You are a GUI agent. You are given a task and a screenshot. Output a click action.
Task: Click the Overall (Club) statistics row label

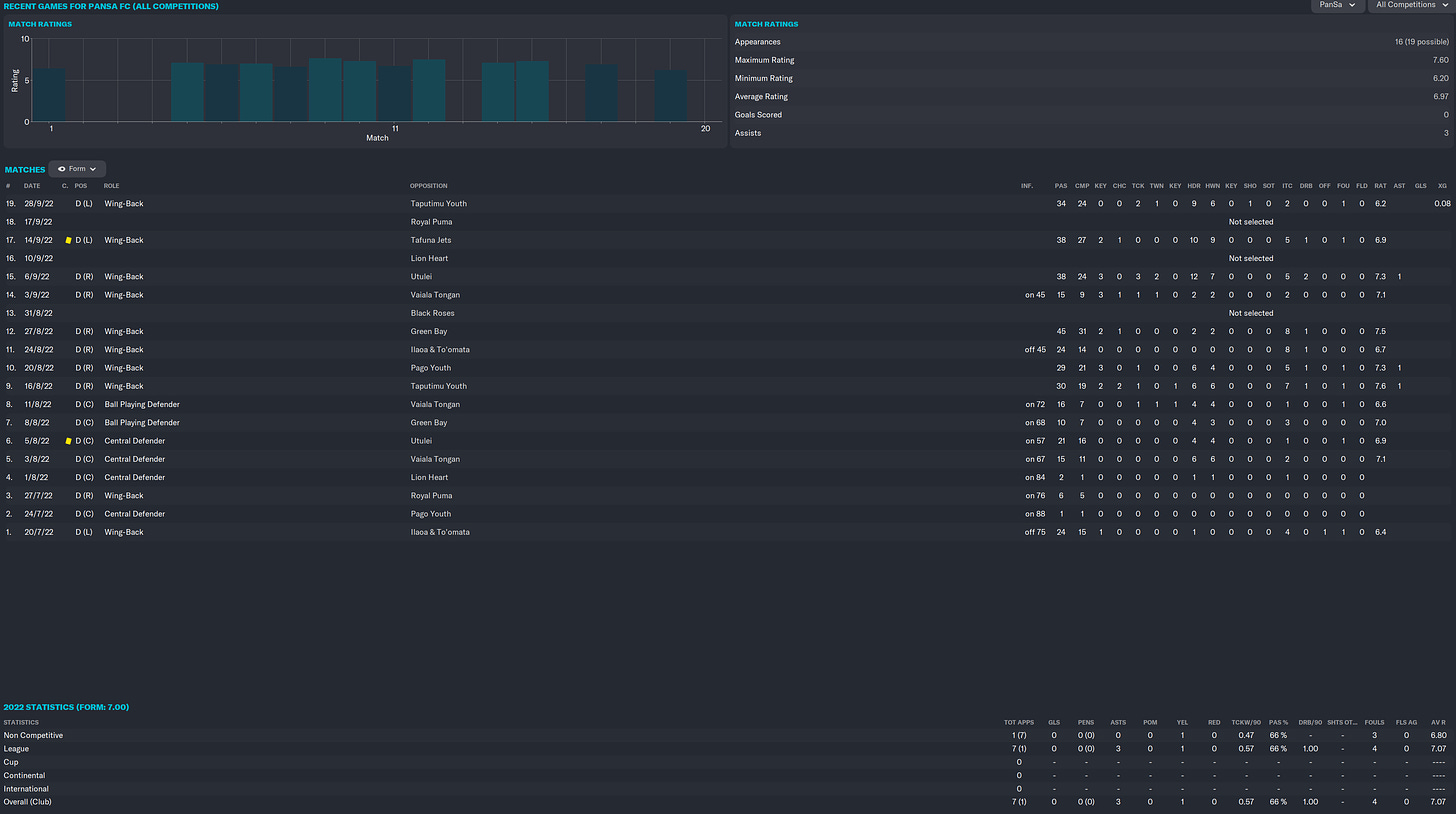tap(27, 802)
